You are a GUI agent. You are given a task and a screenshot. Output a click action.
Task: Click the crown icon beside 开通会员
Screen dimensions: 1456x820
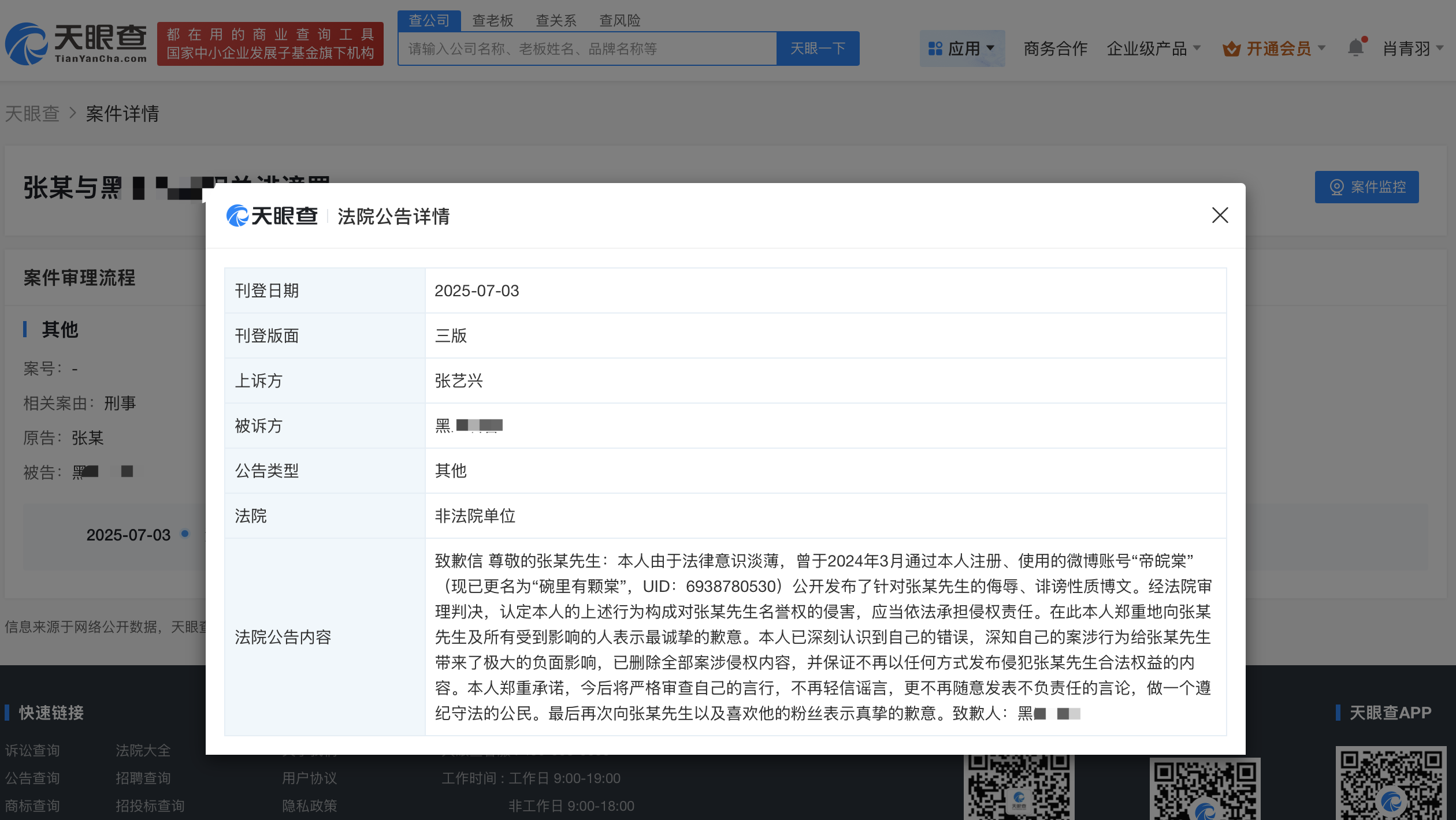point(1231,49)
